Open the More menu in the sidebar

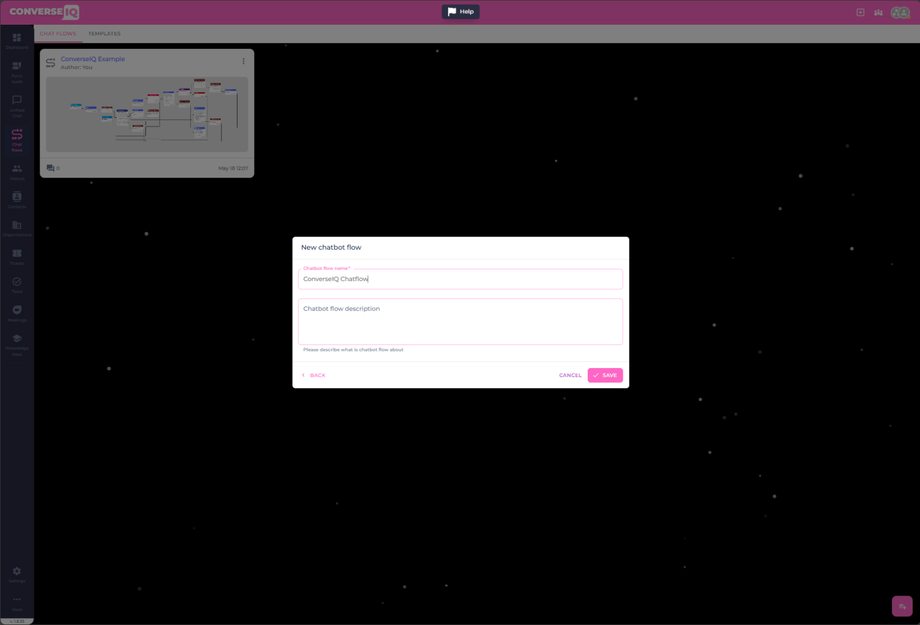[16, 603]
